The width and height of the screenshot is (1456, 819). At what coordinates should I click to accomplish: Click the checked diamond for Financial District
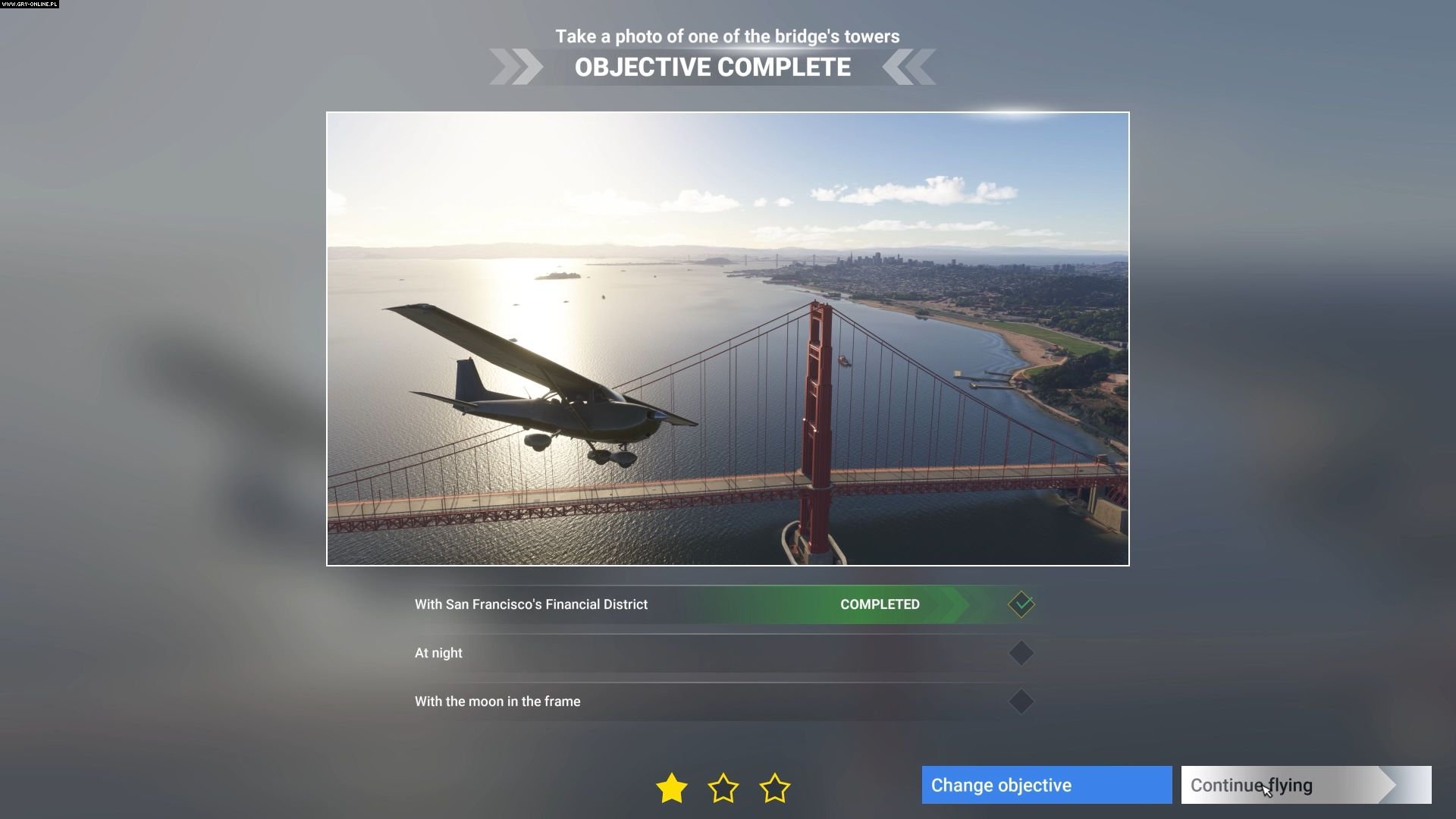coord(1021,604)
